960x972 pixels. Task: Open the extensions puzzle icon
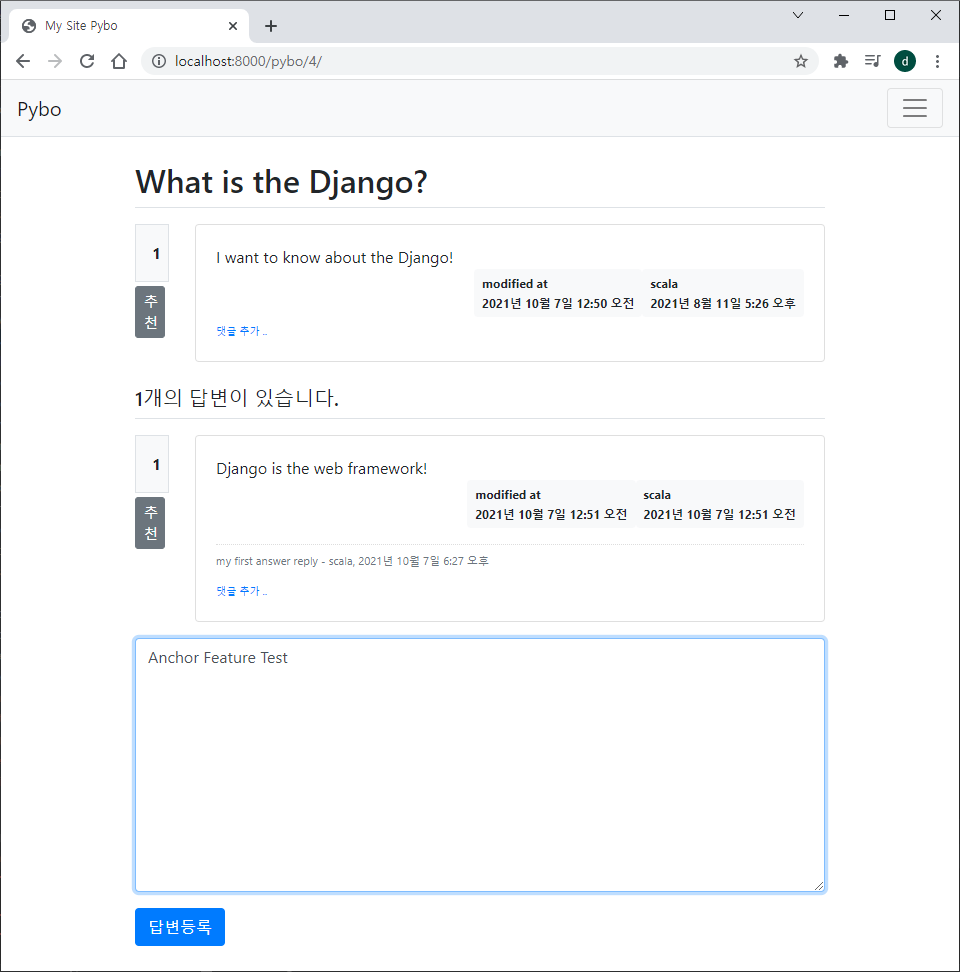point(840,61)
